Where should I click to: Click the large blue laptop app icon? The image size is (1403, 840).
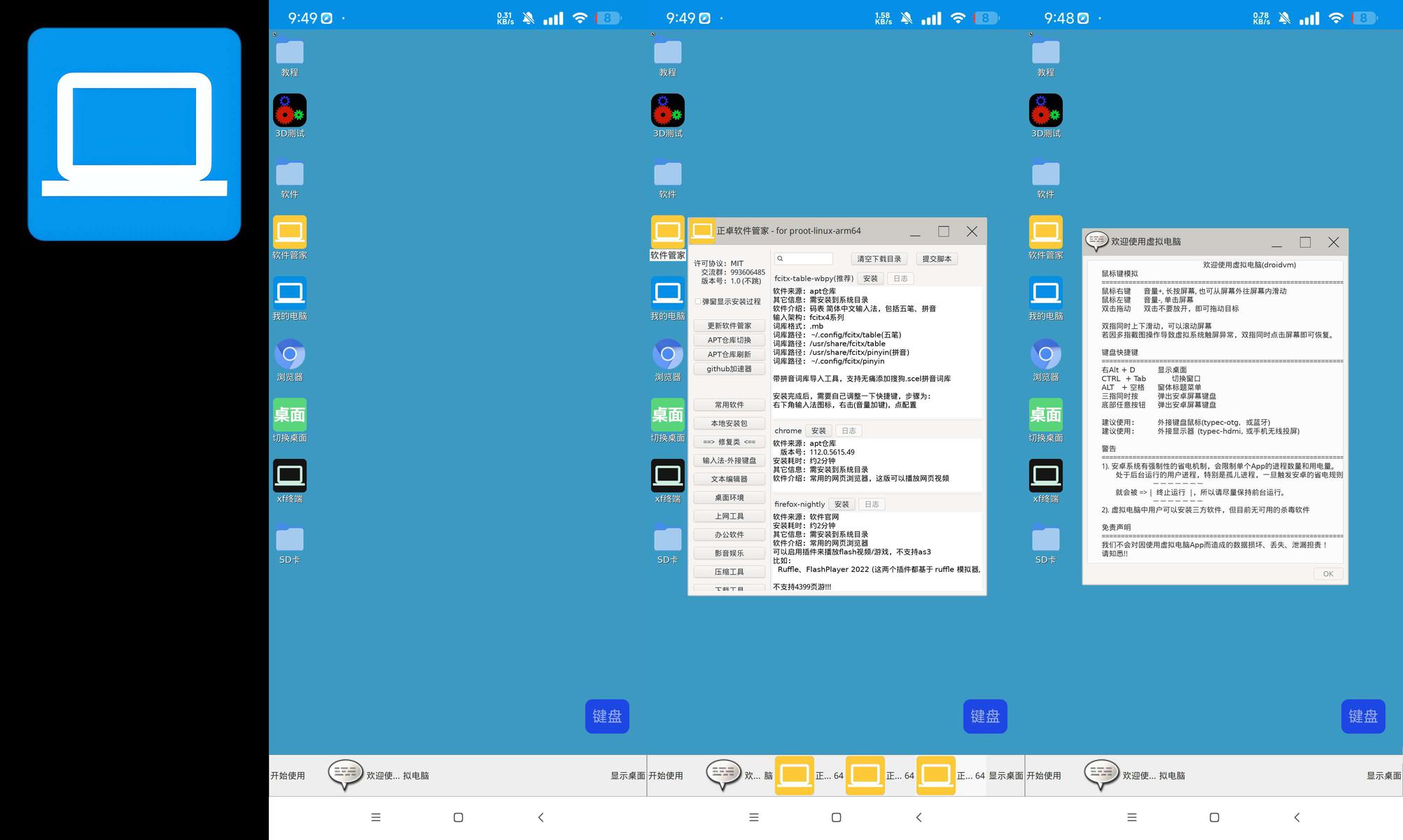tap(134, 134)
